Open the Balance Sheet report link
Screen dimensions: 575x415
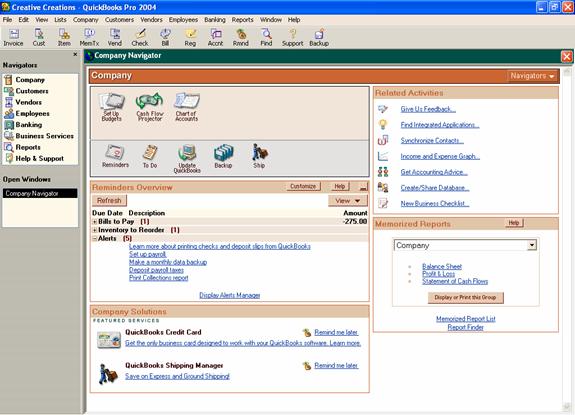[442, 267]
